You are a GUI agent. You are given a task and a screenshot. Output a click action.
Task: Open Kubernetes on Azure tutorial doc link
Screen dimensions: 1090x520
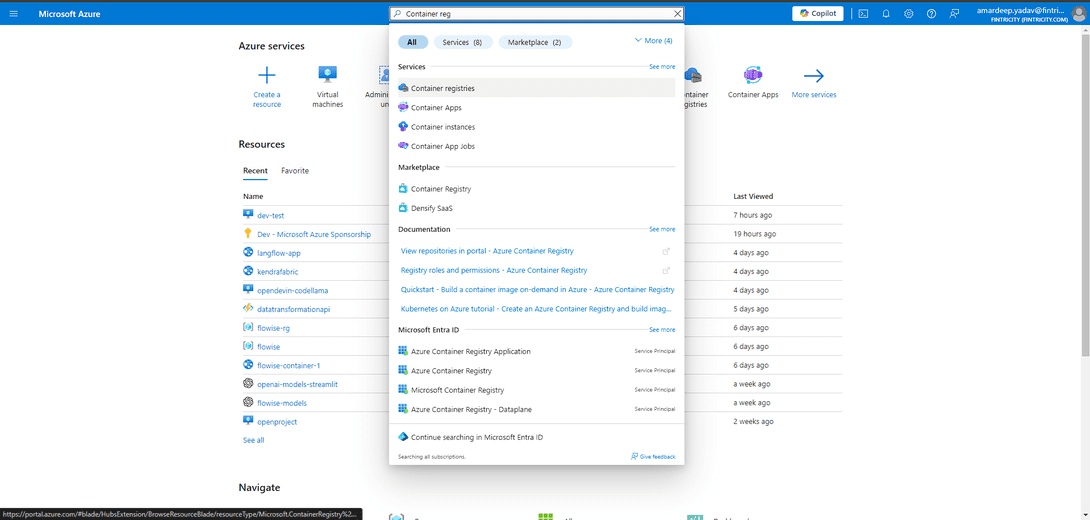pyautogui.click(x=536, y=309)
